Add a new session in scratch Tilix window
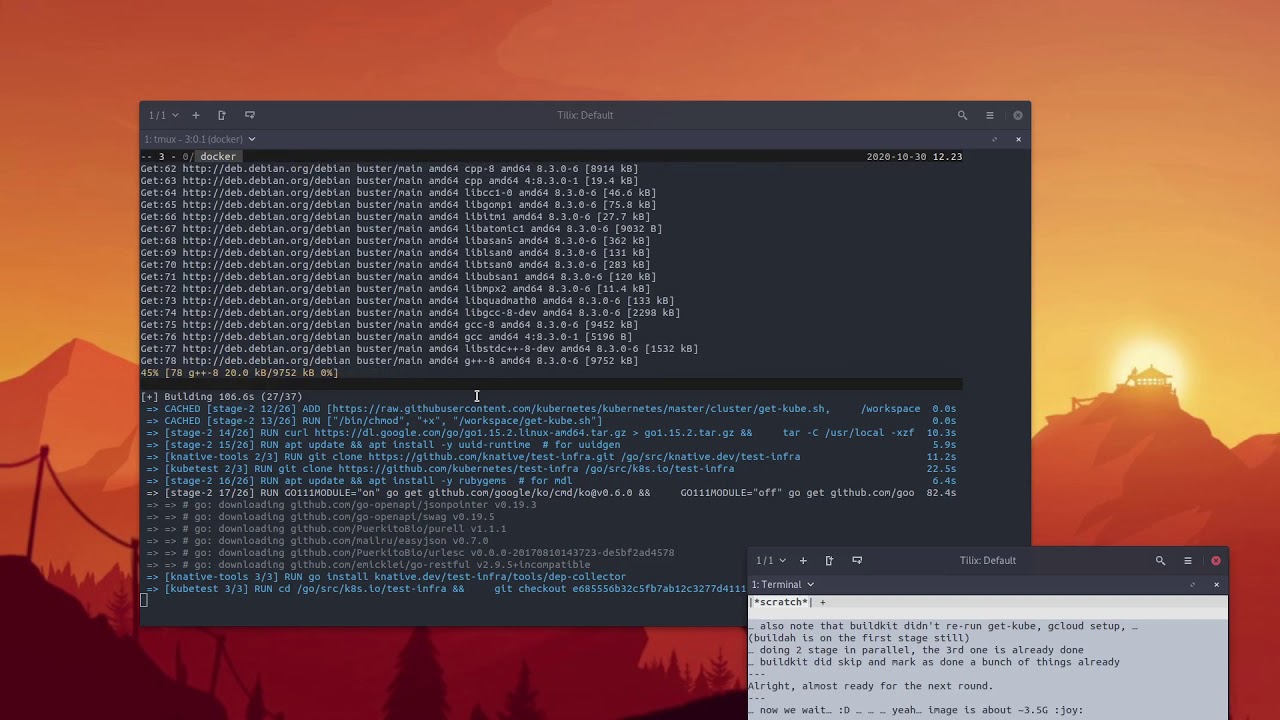The height and width of the screenshot is (720, 1280). pos(802,560)
